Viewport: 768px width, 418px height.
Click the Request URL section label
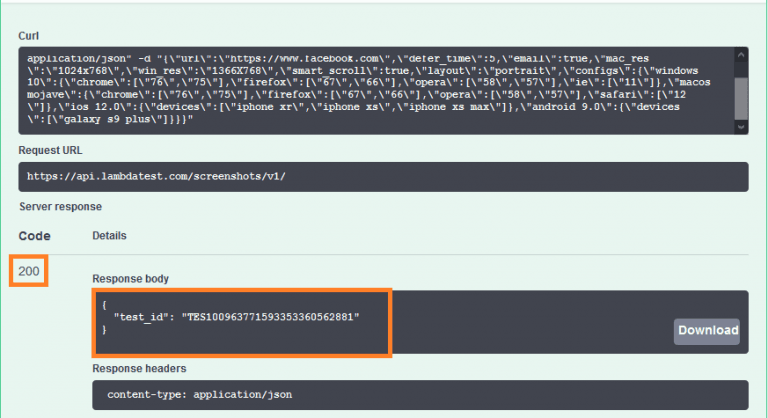click(x=52, y=151)
